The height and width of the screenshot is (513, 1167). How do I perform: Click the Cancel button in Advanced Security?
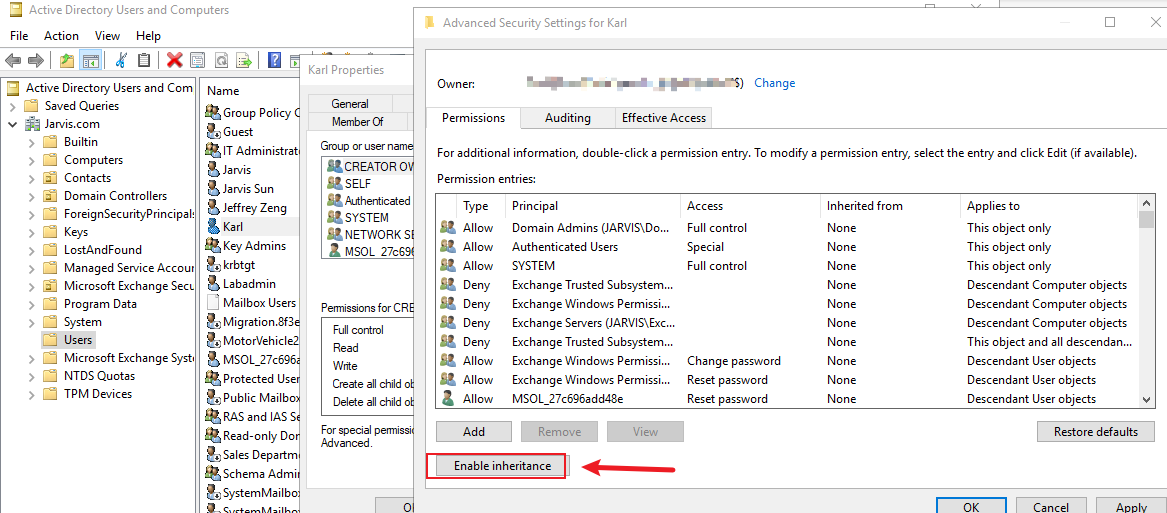coord(1049,506)
